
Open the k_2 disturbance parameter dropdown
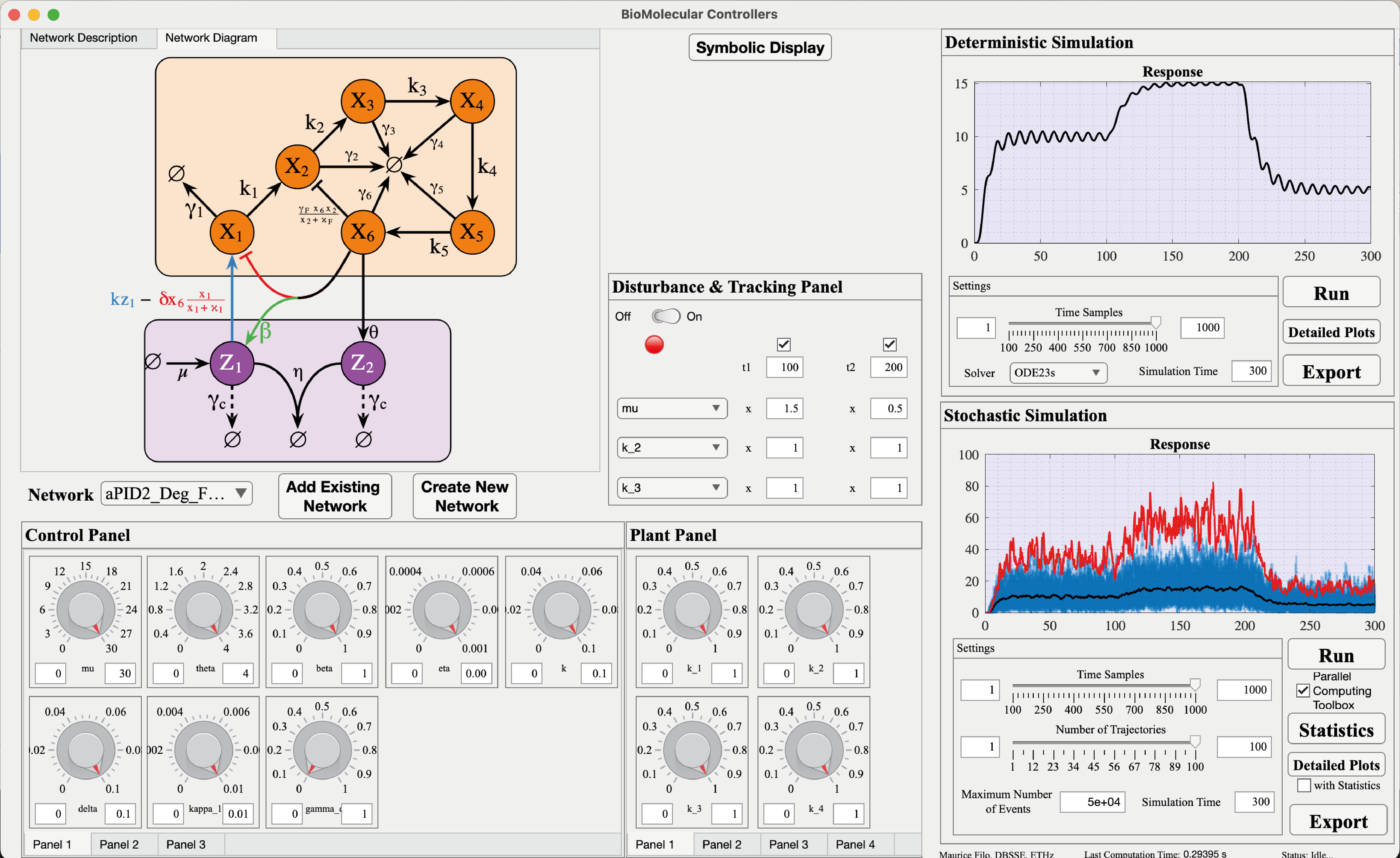click(672, 448)
